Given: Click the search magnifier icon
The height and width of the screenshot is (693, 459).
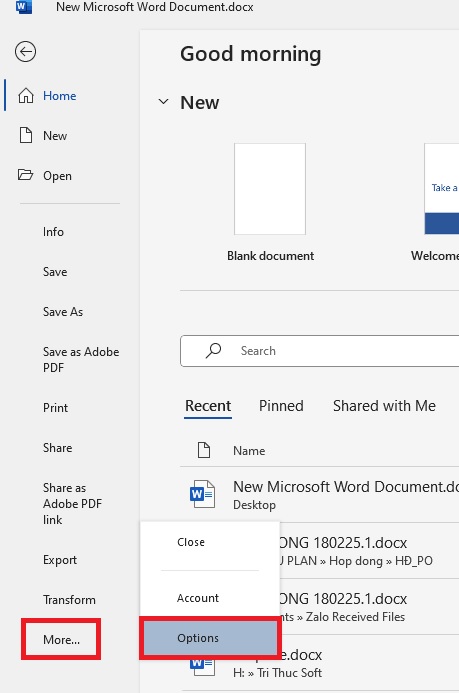Looking at the screenshot, I should [x=213, y=350].
